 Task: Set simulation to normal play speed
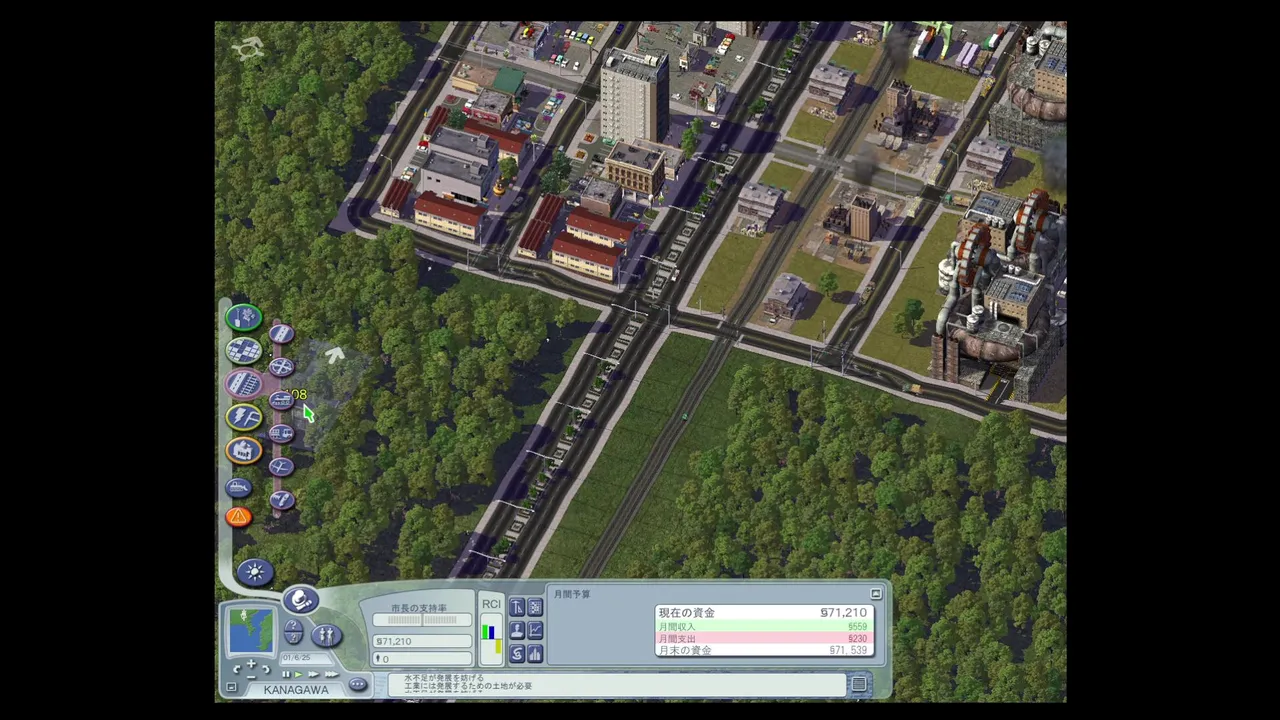[299, 675]
